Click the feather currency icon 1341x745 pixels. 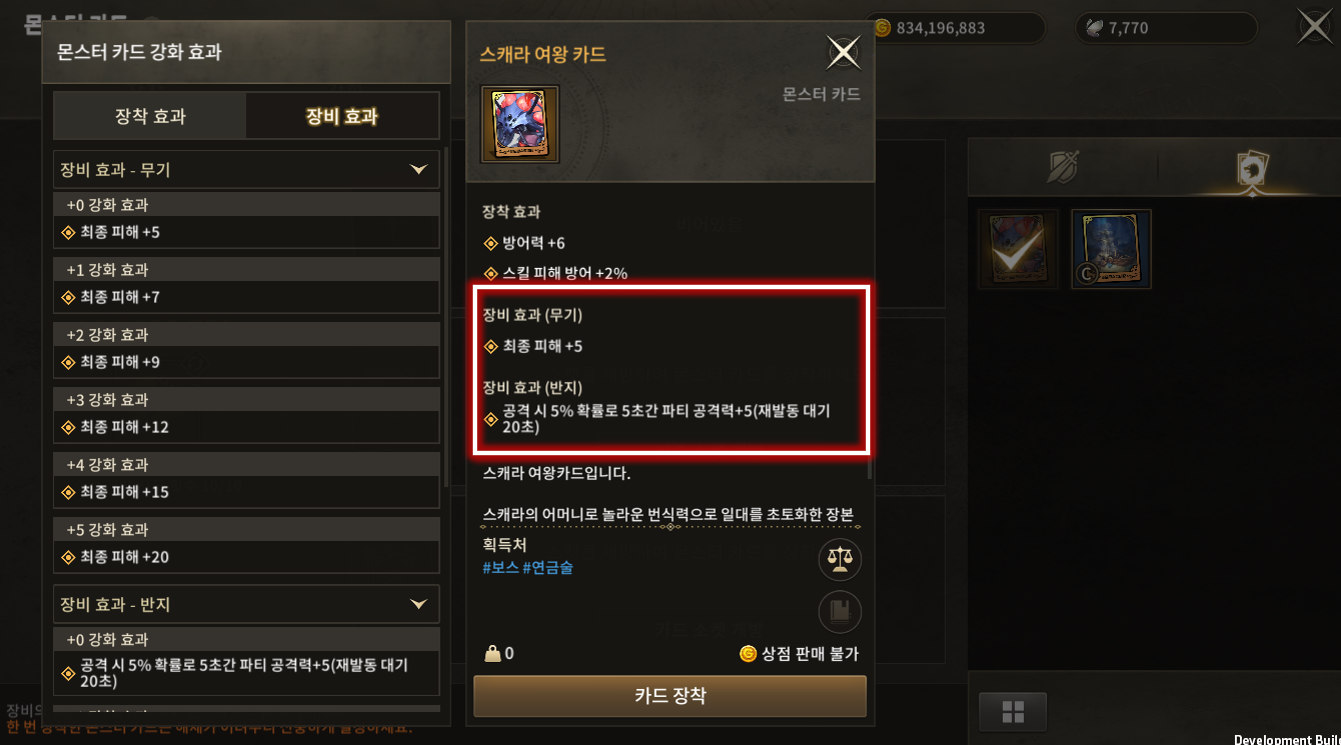(x=1096, y=28)
